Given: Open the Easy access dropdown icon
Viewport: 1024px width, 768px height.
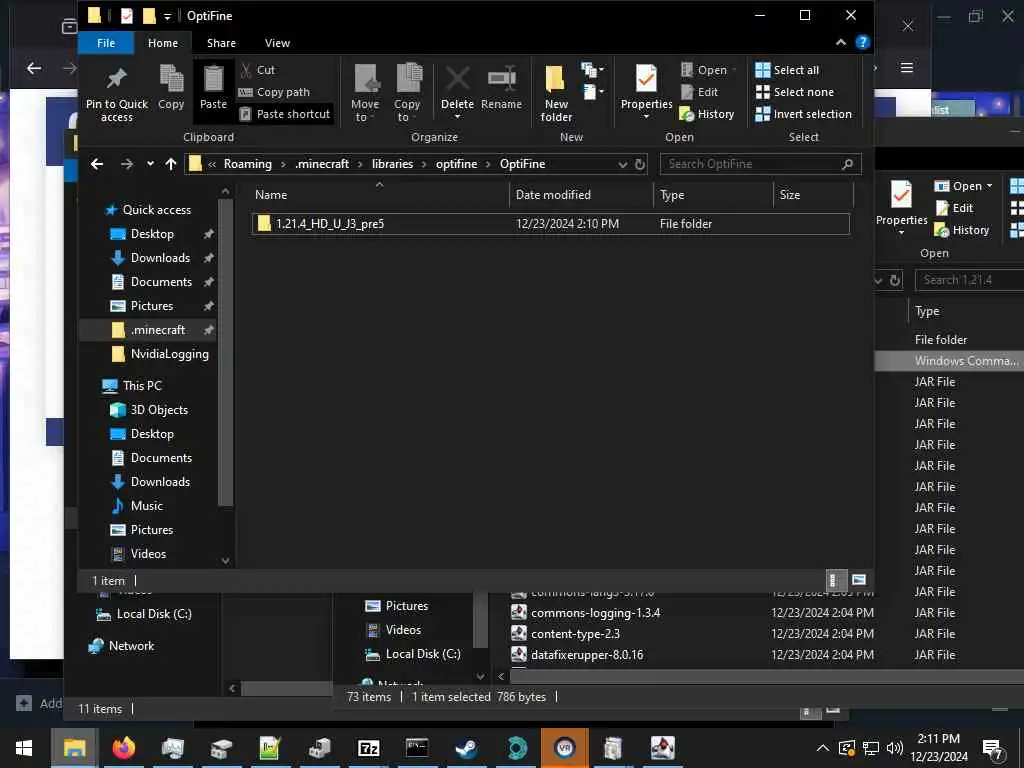Looking at the screenshot, I should (x=592, y=91).
